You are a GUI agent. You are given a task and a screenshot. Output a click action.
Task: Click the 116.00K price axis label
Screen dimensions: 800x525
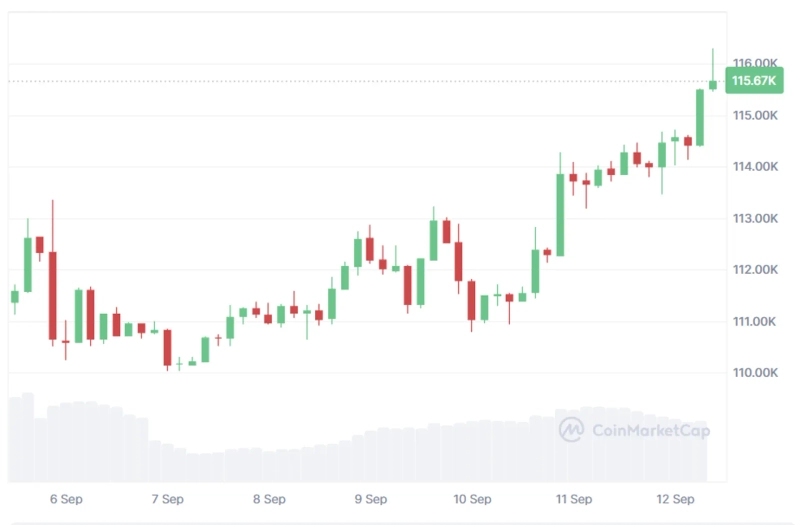[755, 64]
